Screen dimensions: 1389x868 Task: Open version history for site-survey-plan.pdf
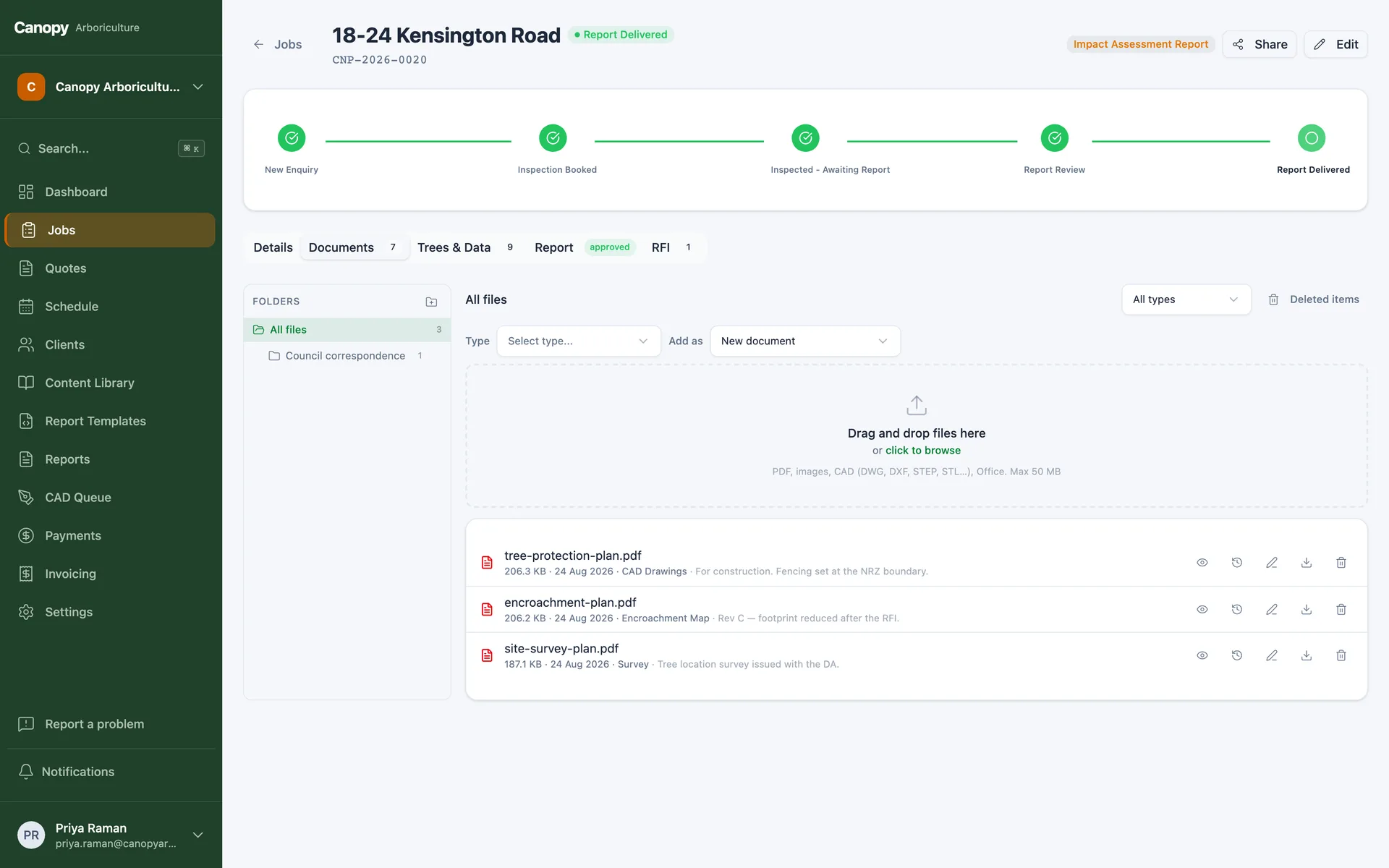1237,655
